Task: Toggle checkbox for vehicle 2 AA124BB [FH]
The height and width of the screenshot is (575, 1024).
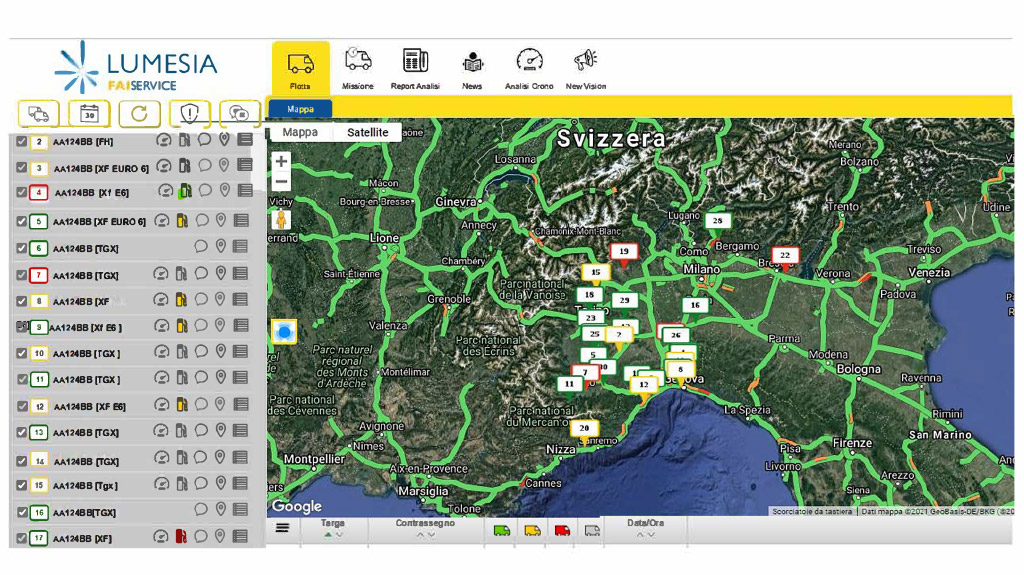Action: [22, 141]
